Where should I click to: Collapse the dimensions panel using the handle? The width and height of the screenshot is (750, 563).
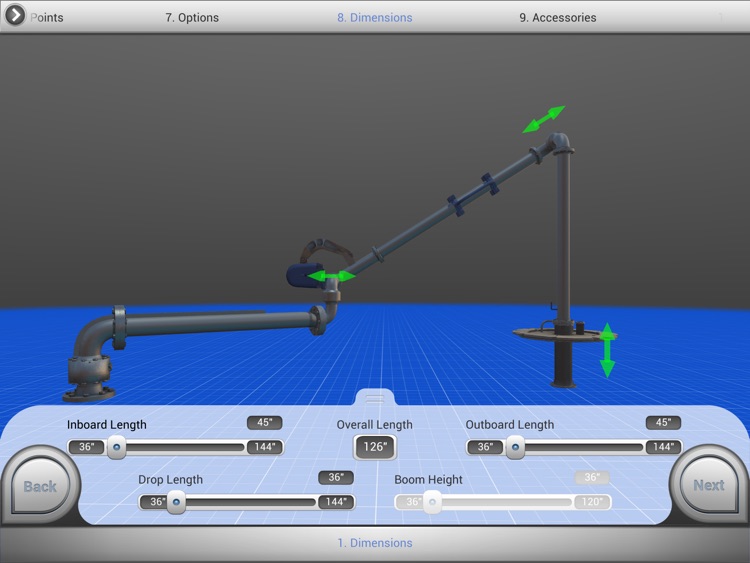(375, 399)
